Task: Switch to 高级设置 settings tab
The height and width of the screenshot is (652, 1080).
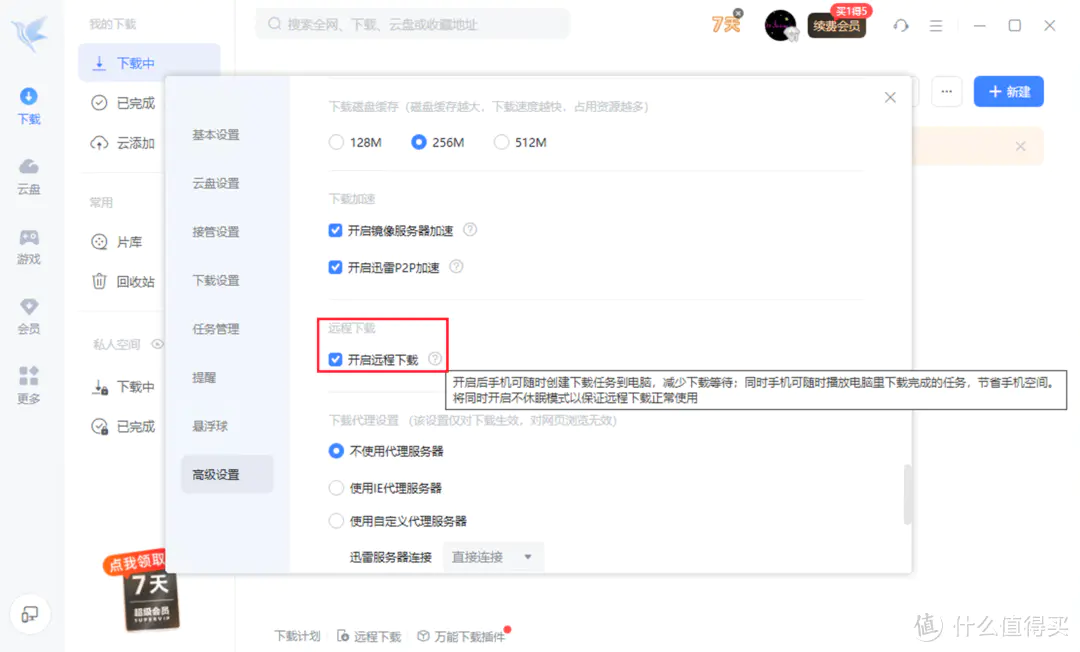Action: pyautogui.click(x=227, y=474)
